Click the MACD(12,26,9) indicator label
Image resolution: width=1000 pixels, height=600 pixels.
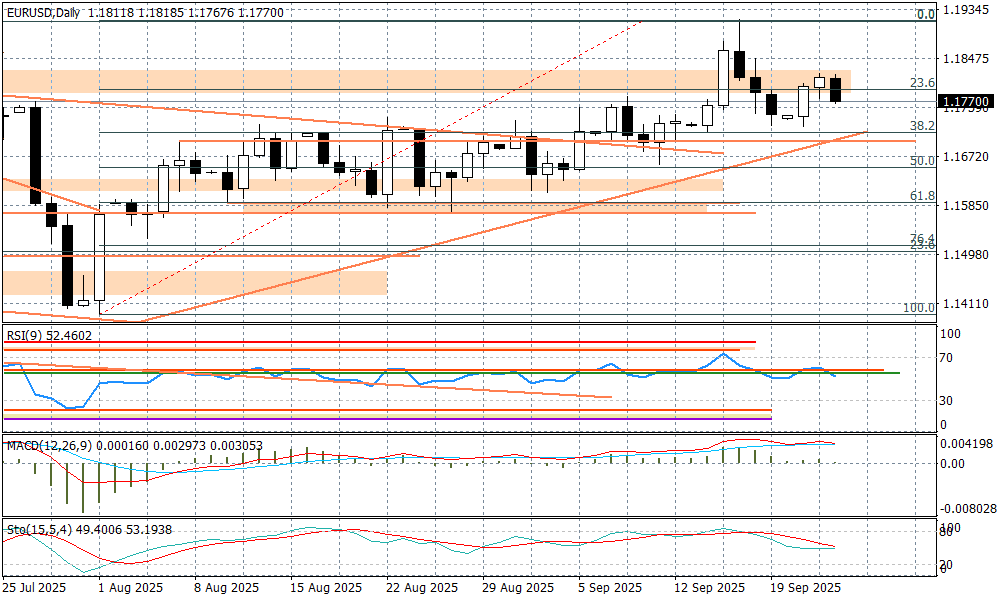135,446
